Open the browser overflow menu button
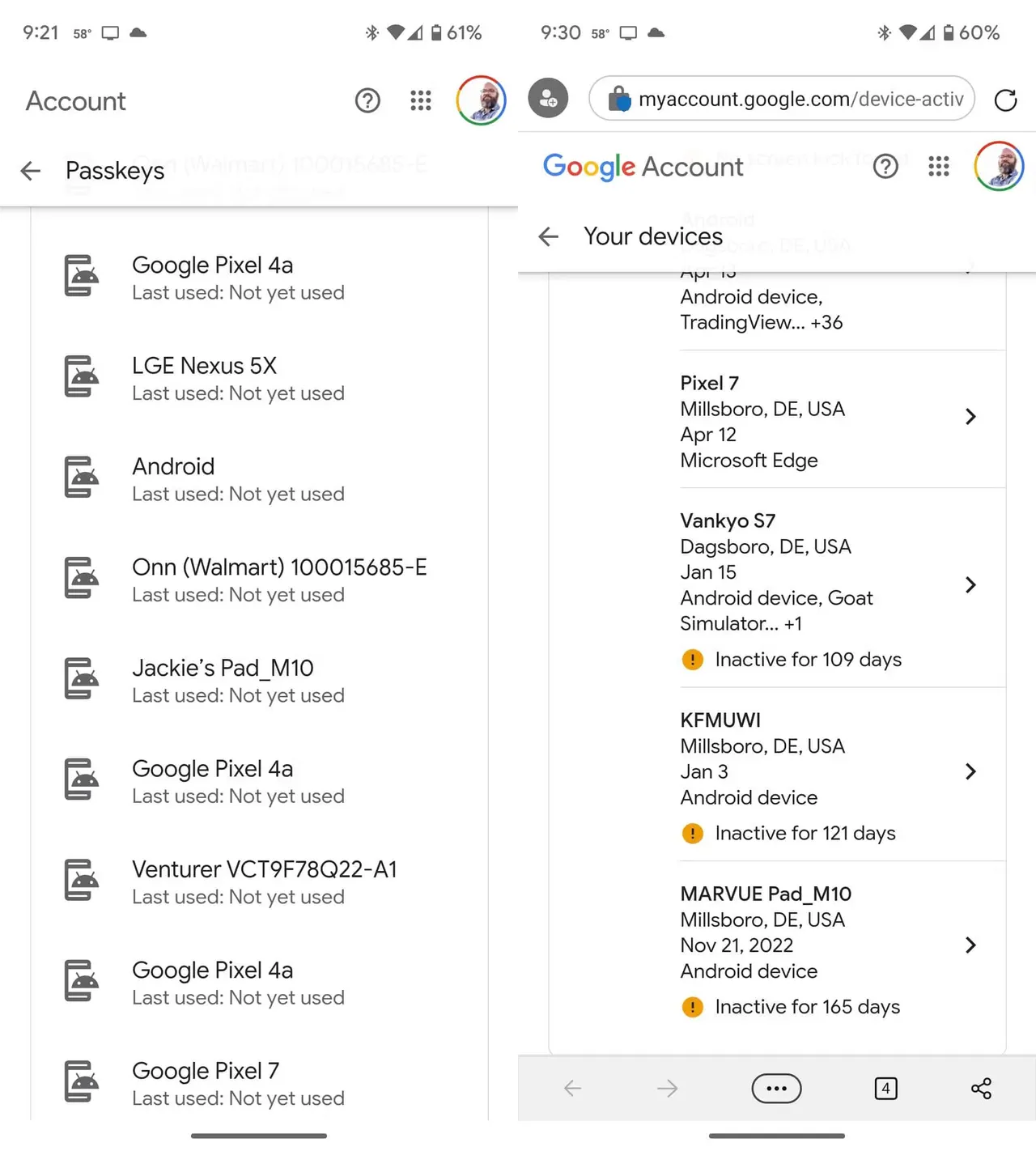1036x1151 pixels. (x=776, y=1089)
